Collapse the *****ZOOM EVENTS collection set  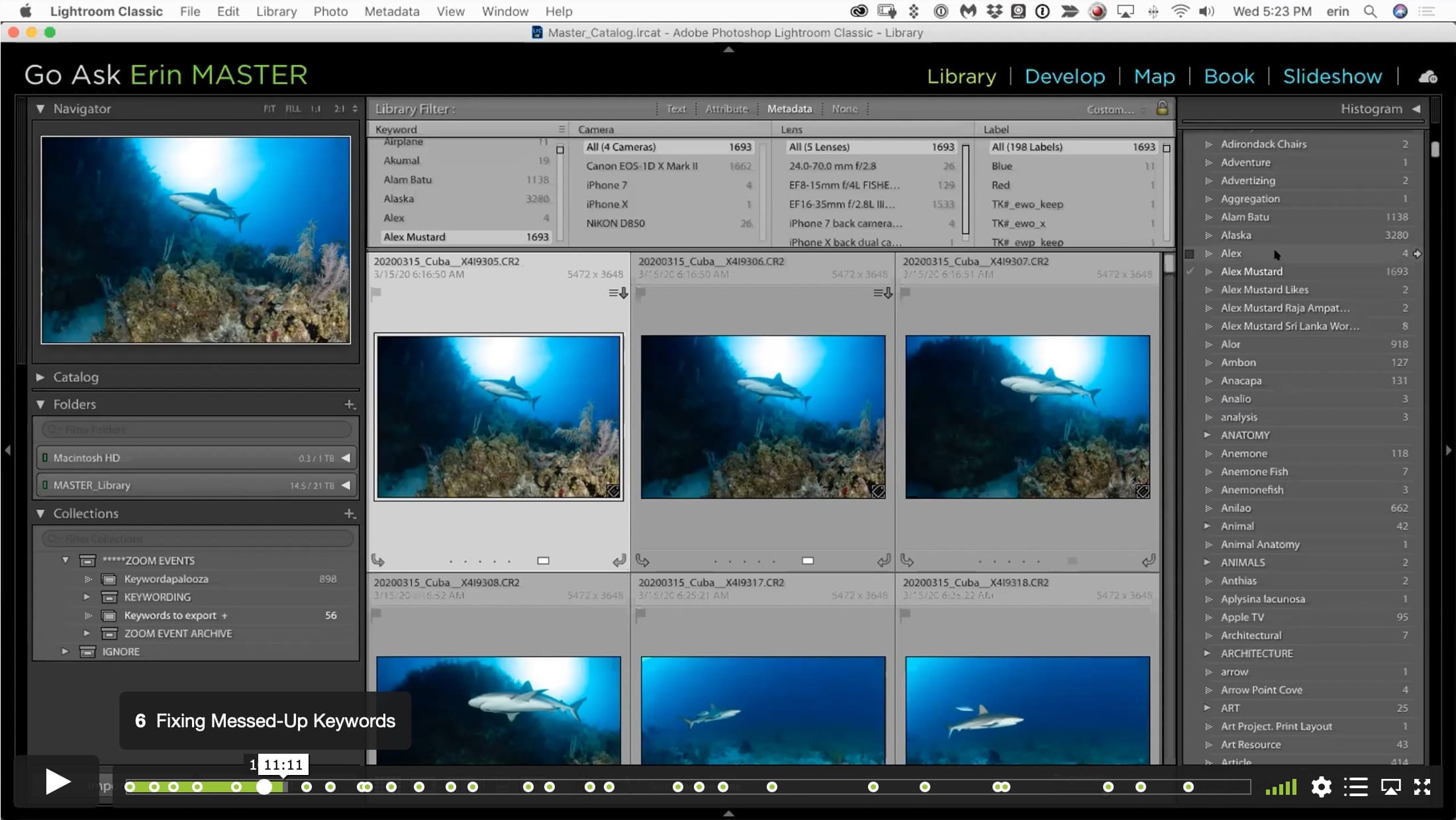pyautogui.click(x=66, y=560)
